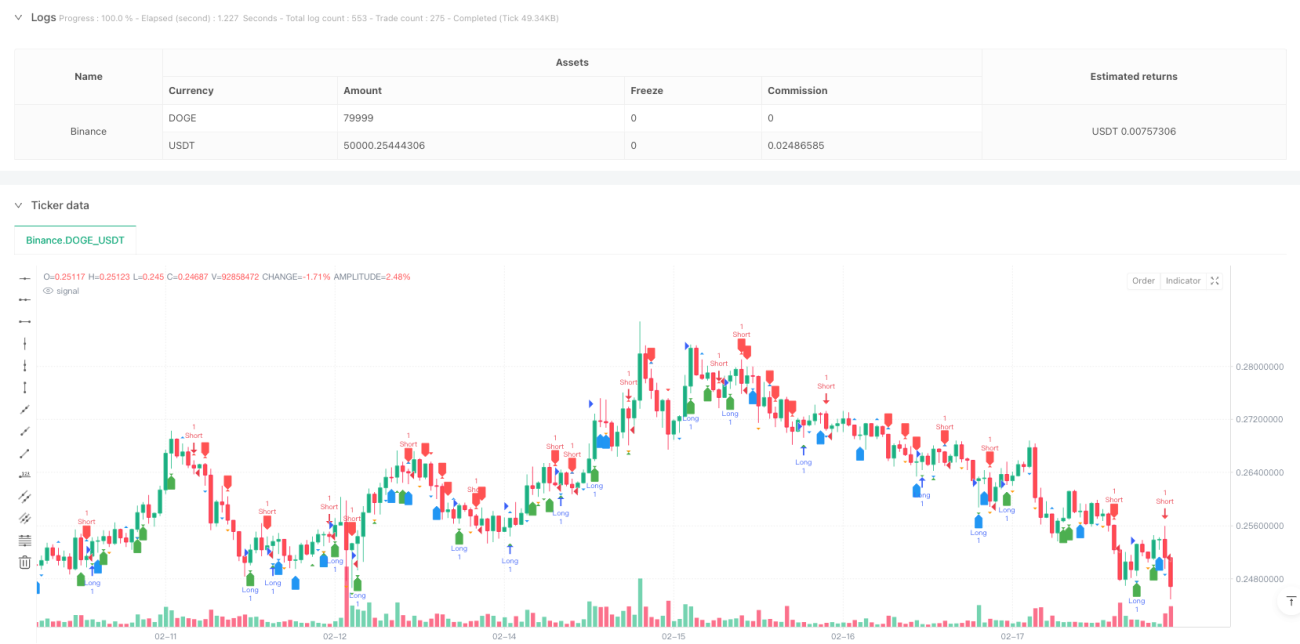
Task: Collapse the Ticker data section
Action: (17, 205)
